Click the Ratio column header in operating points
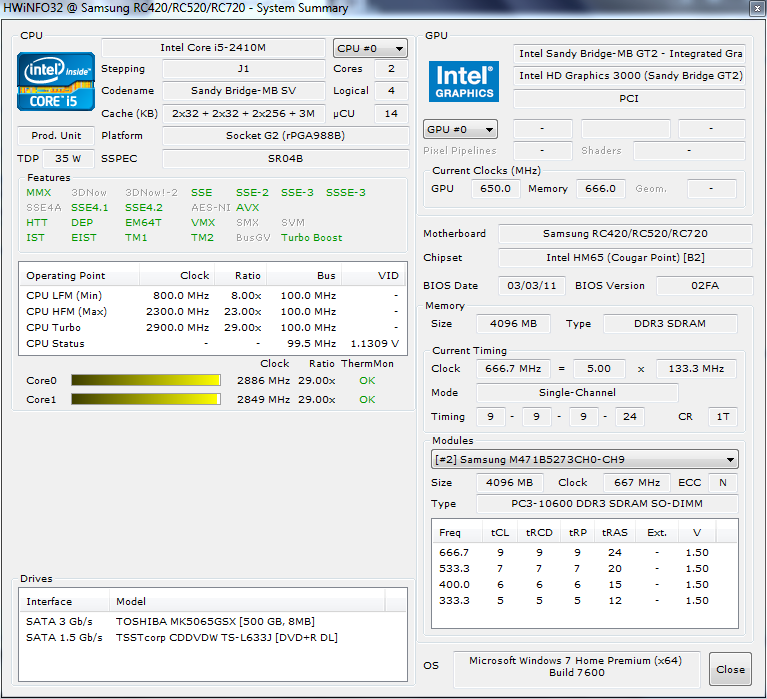The height and width of the screenshot is (699, 767). 240,275
